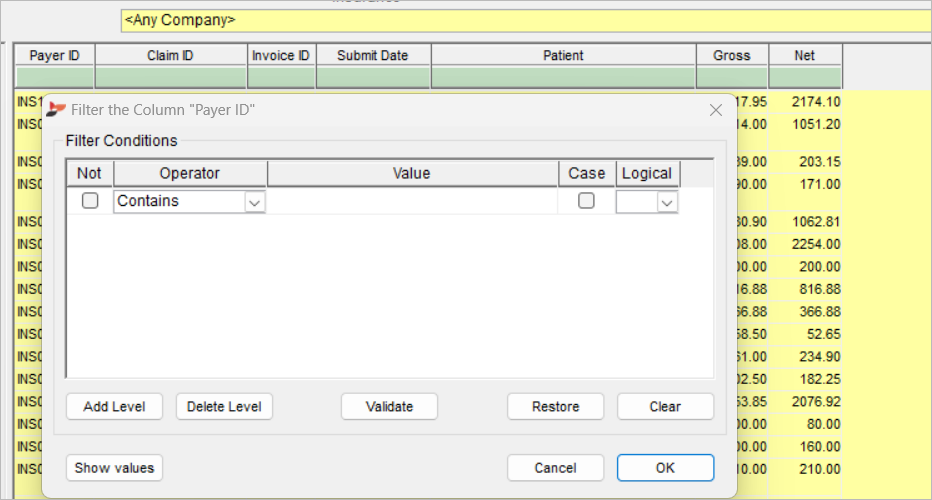Select Net value 171.00
Image resolution: width=932 pixels, height=500 pixels.
pos(820,184)
